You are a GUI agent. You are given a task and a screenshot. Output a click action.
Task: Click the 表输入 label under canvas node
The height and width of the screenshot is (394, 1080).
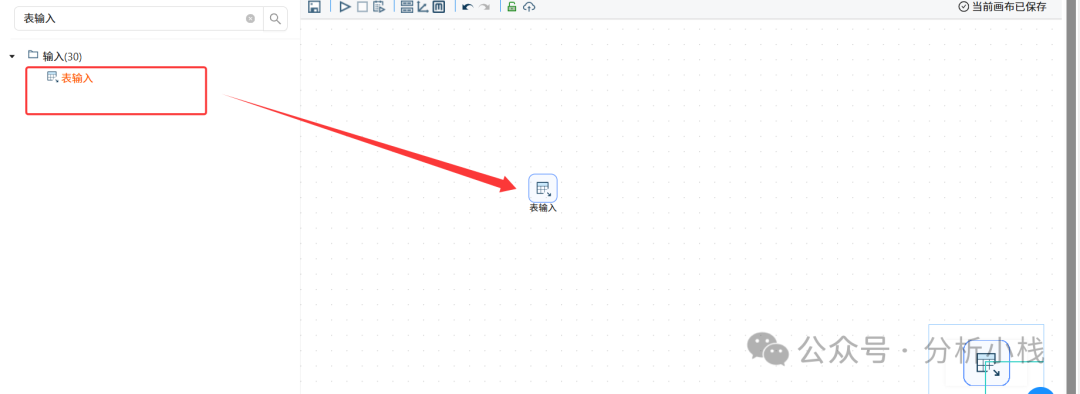coord(543,208)
